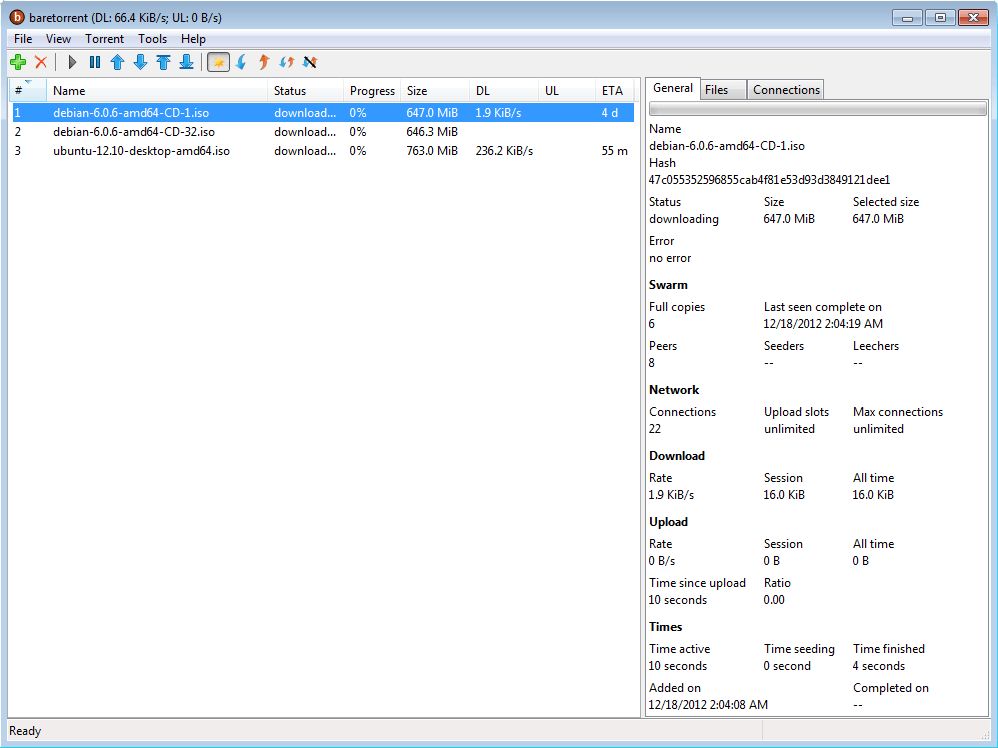
Task: Toggle the blue force recheck arrow icon
Action: tap(242, 62)
